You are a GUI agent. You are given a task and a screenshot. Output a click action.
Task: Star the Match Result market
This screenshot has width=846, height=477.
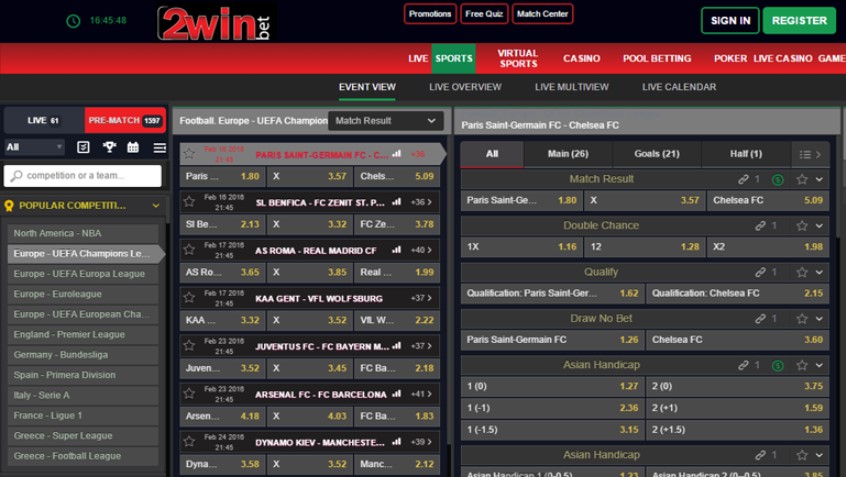click(x=802, y=179)
